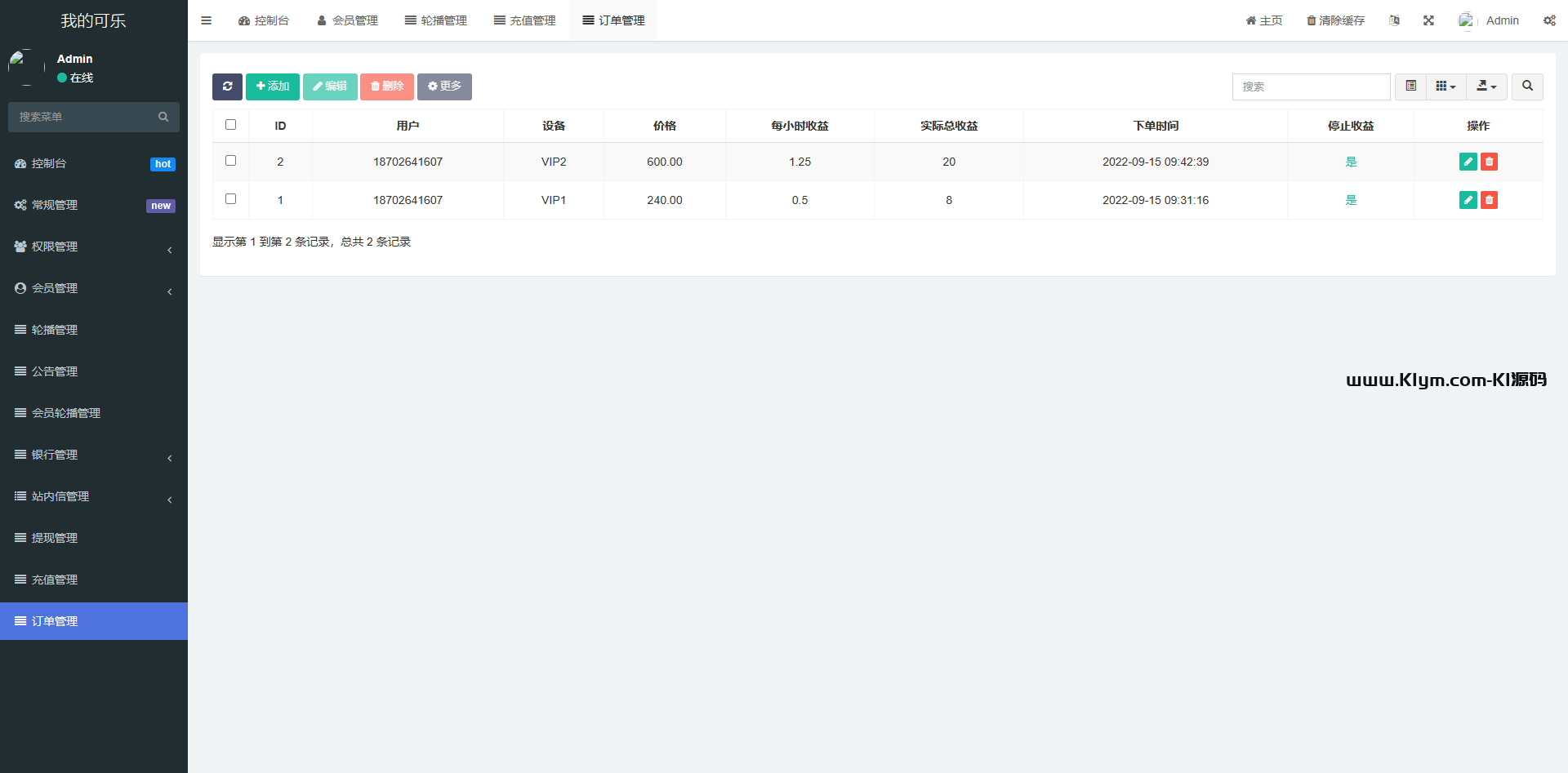Click the Admin avatar in top bar
This screenshot has width=1568, height=773.
tap(1467, 20)
